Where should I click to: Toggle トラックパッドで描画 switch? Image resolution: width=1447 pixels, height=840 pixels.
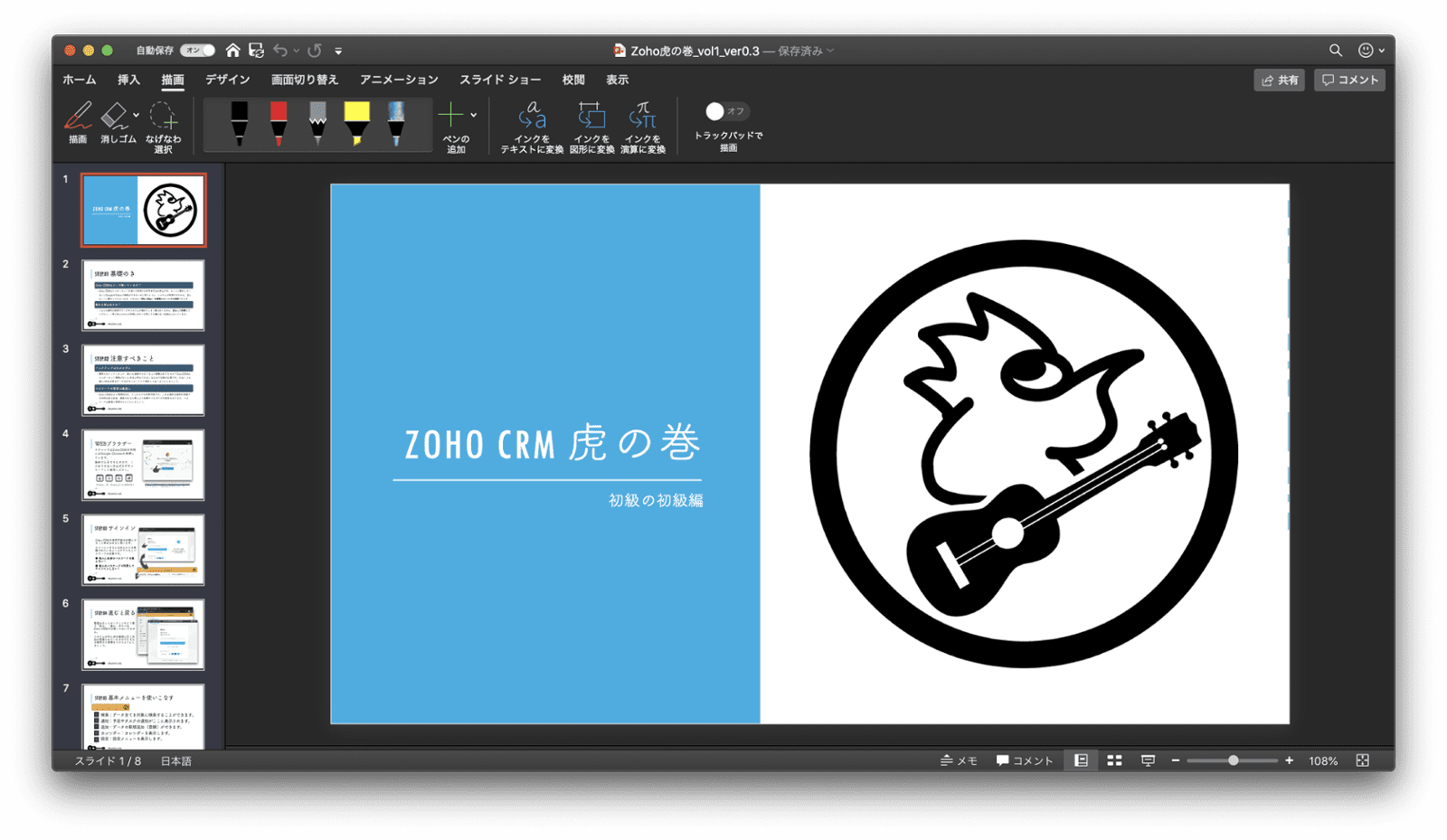(x=726, y=111)
